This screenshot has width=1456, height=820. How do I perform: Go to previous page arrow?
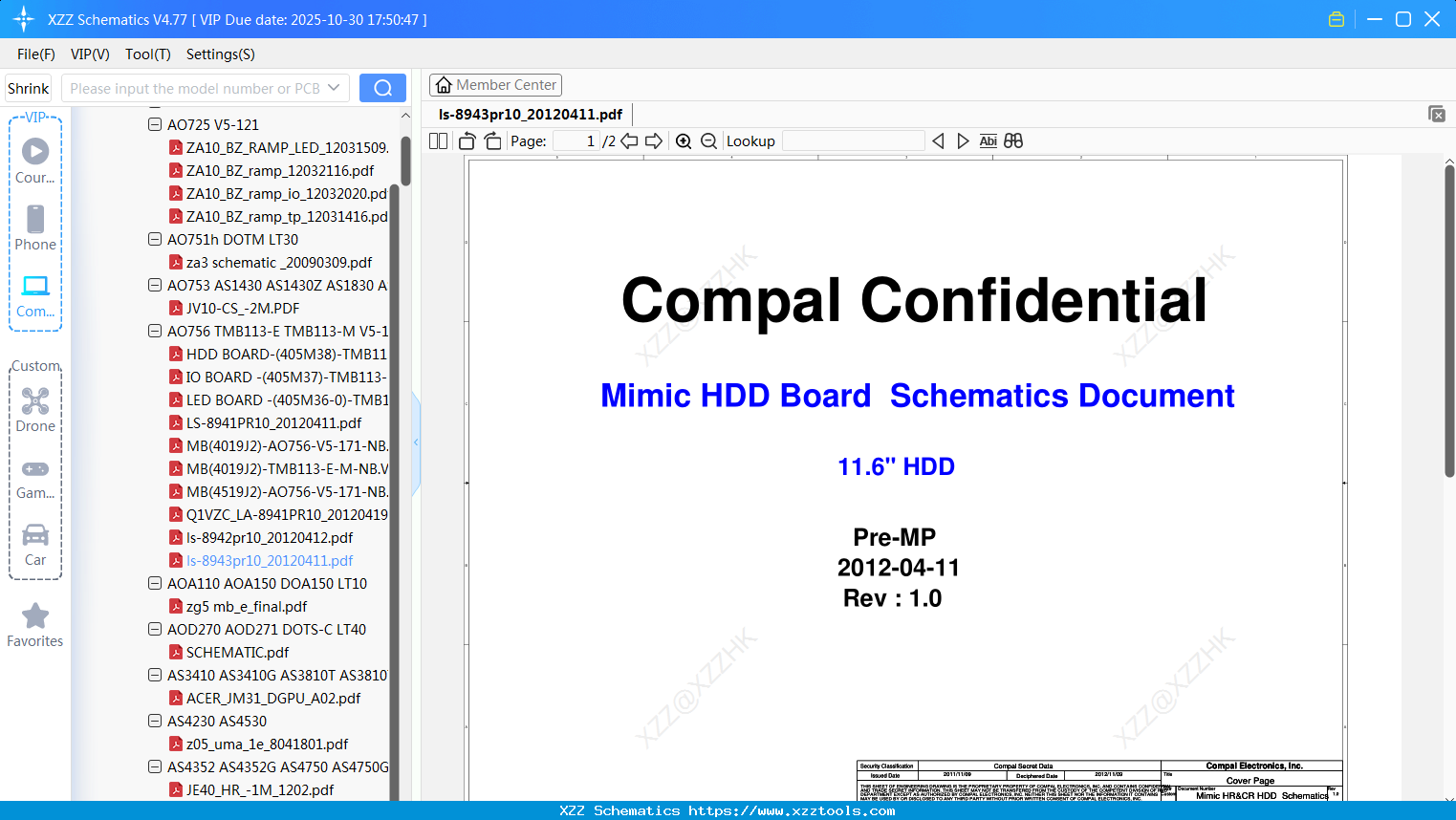tap(629, 140)
